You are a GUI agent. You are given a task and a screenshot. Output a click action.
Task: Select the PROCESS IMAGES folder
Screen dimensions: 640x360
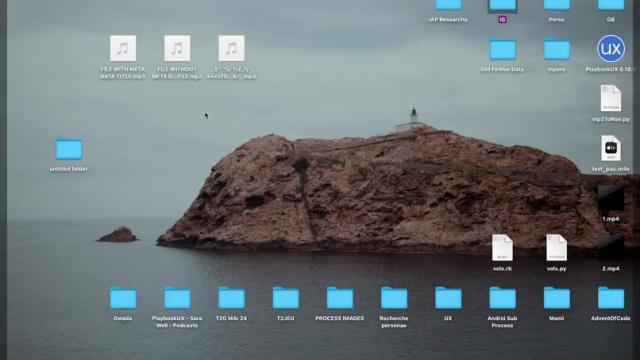[x=340, y=298]
